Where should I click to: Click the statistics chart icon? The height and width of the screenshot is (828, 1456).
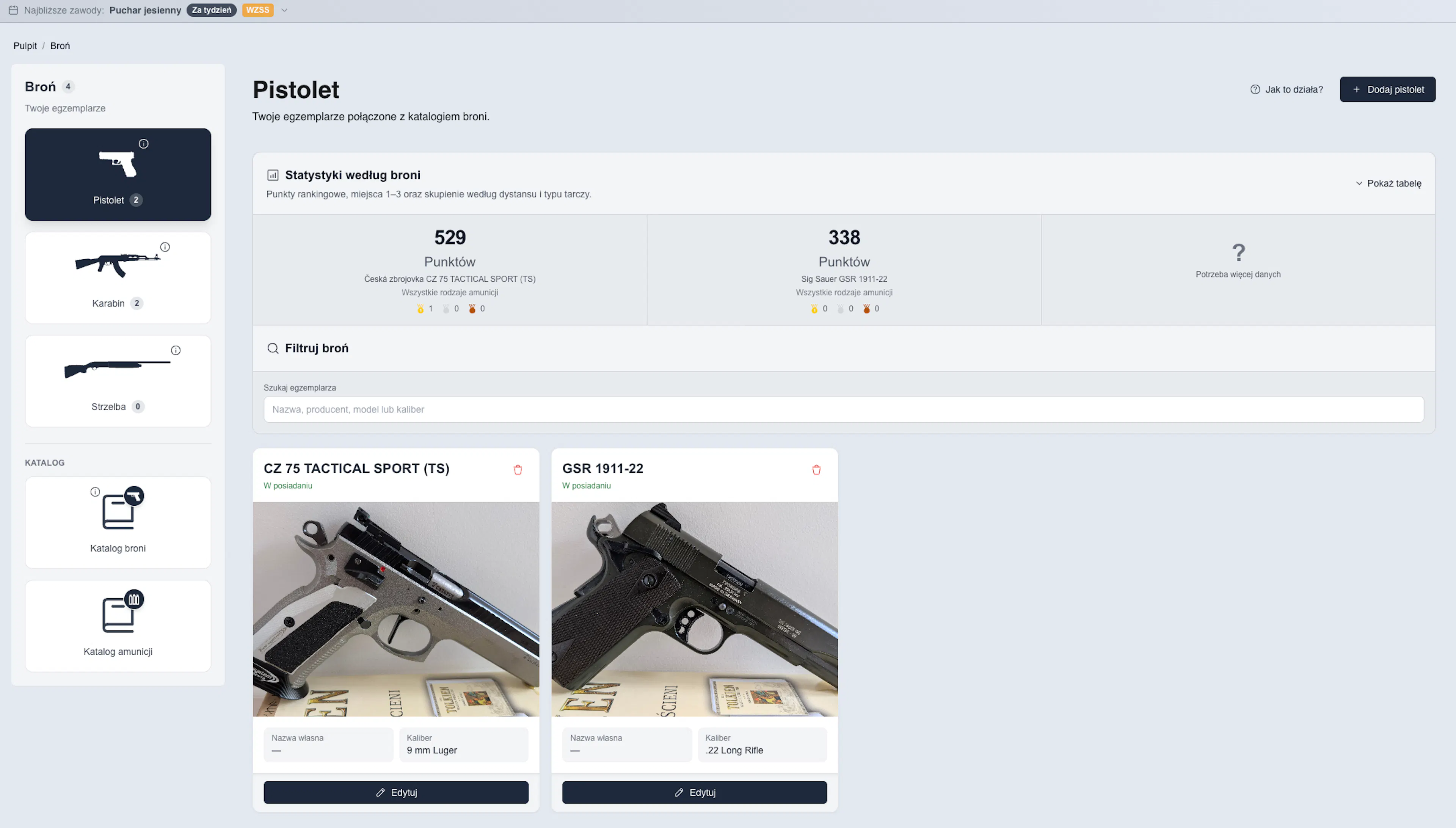273,175
